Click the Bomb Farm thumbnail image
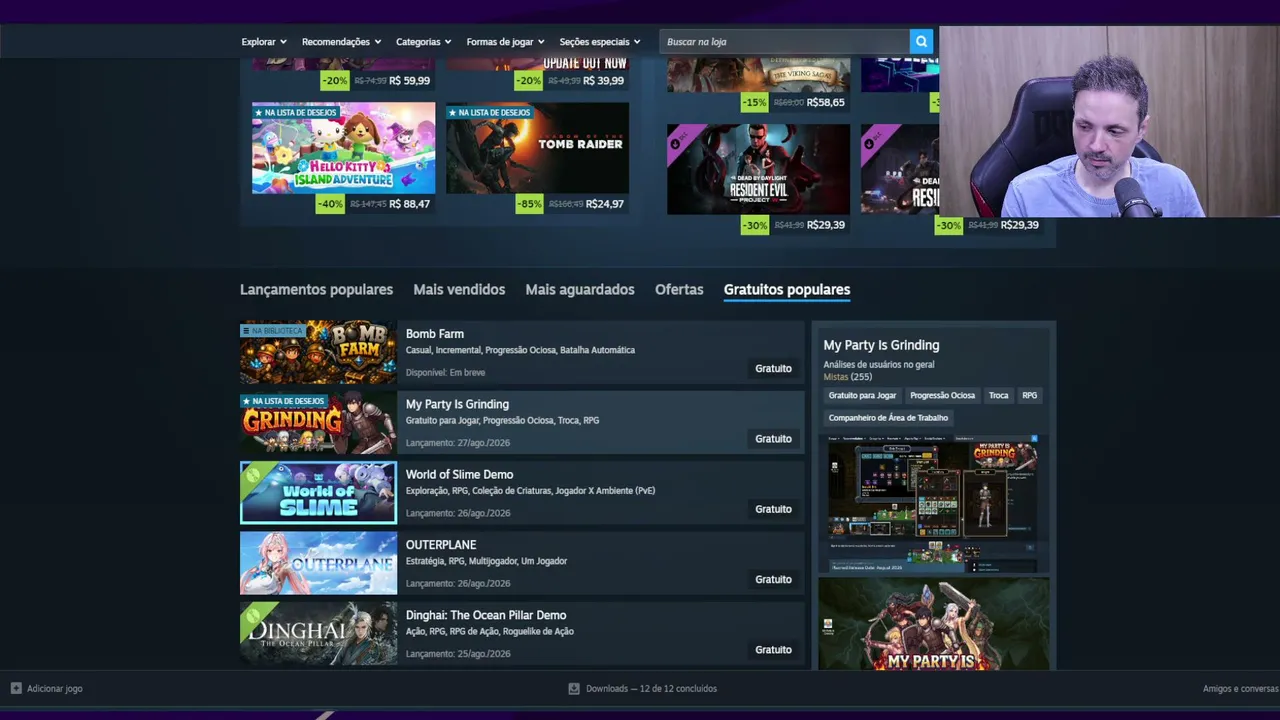This screenshot has height=720, width=1280. [x=318, y=352]
